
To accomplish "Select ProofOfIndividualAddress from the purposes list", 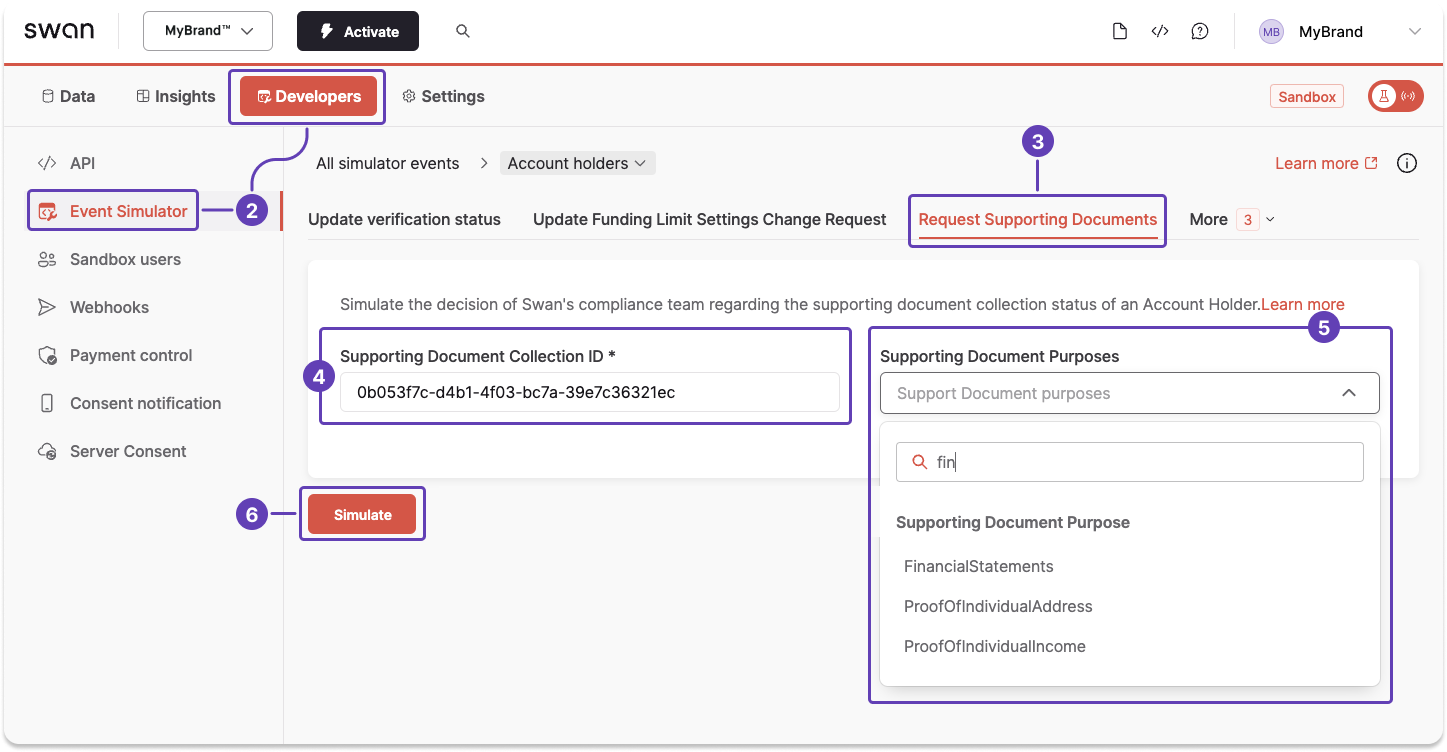I will click(x=998, y=606).
